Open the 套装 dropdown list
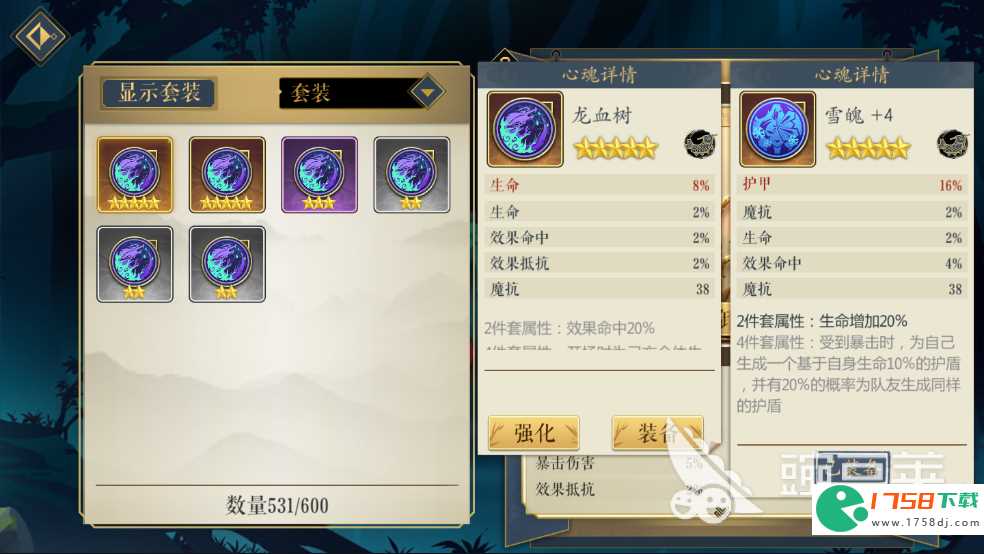 click(x=363, y=93)
